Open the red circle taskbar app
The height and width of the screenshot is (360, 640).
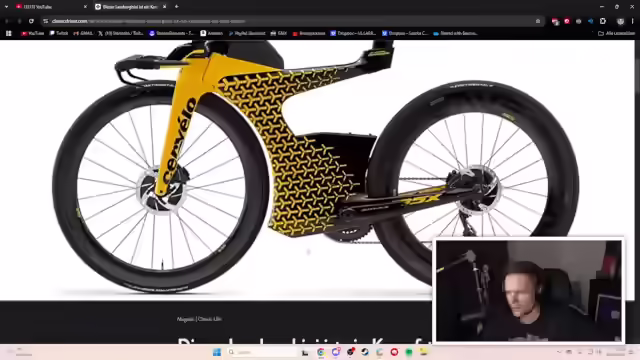(394, 352)
